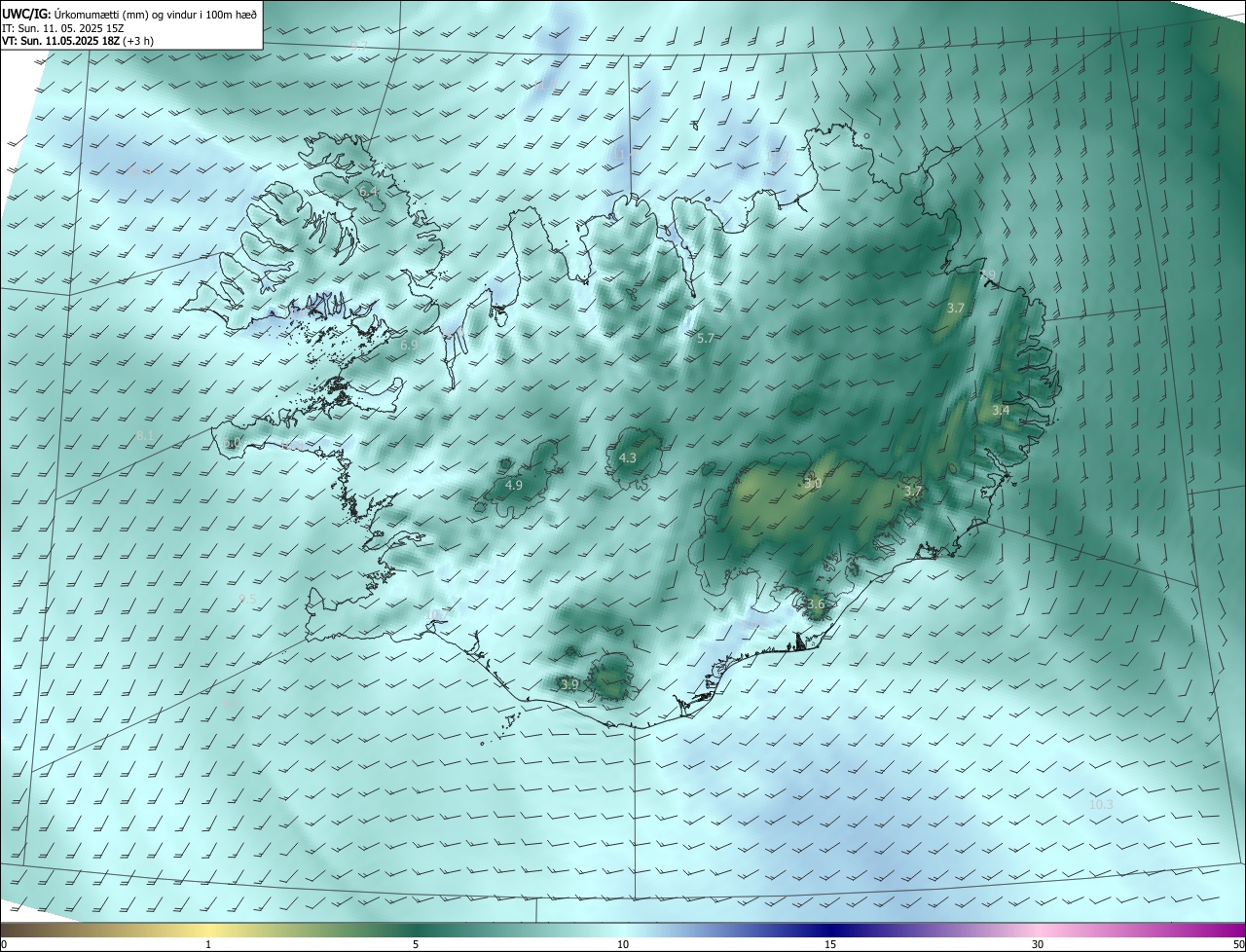Screen dimensions: 1246x952
Task: Click the 5.7 value label in north Iceland
Action: pyautogui.click(x=706, y=338)
